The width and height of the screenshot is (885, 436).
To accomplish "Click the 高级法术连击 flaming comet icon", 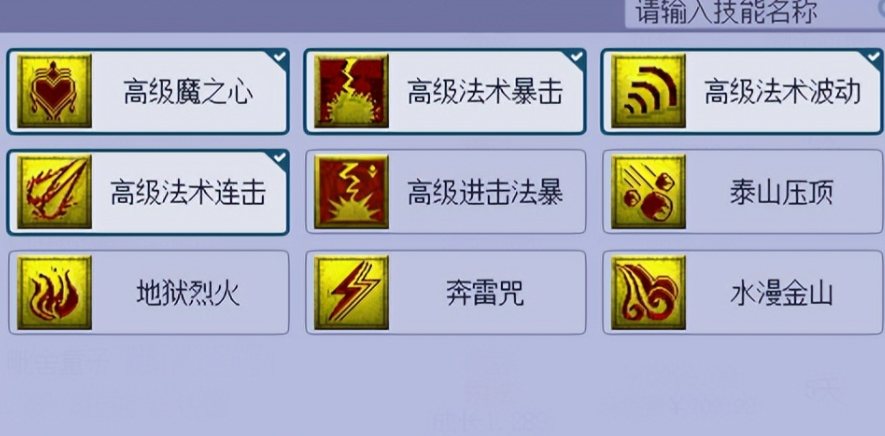I will coord(54,192).
